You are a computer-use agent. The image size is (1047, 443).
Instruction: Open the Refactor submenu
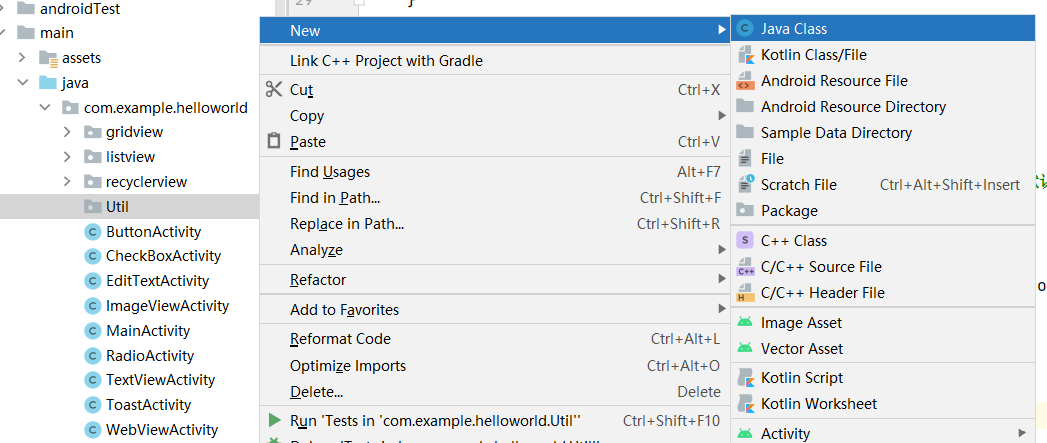point(318,280)
